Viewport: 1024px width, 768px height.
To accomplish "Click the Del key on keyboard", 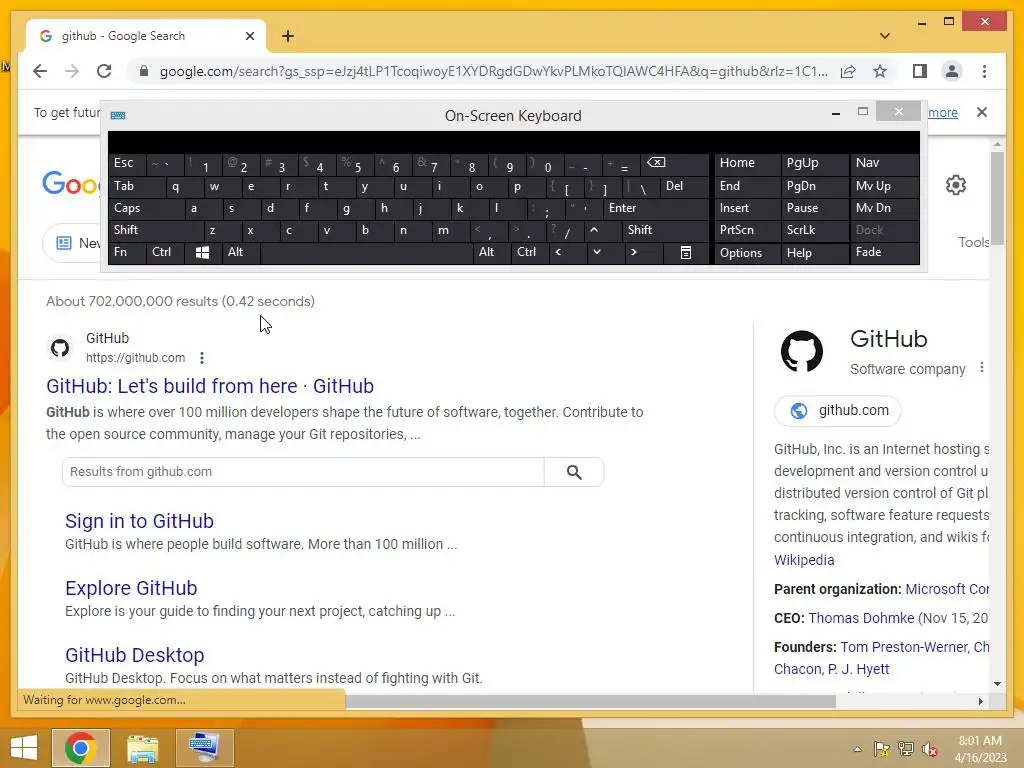I will (x=684, y=186).
